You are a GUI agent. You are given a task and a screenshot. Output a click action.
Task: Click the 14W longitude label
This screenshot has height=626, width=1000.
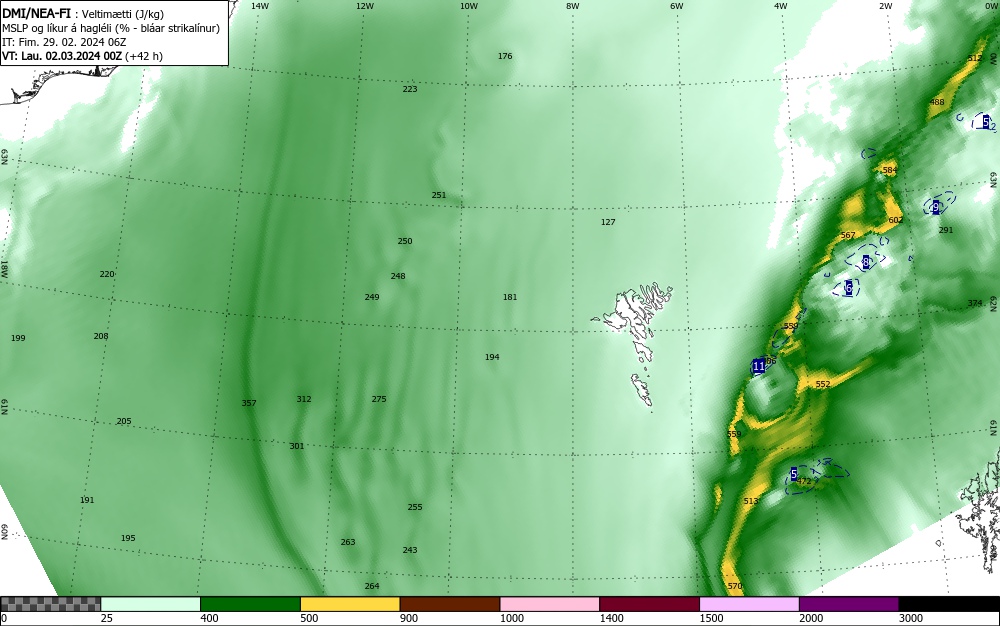point(260,6)
